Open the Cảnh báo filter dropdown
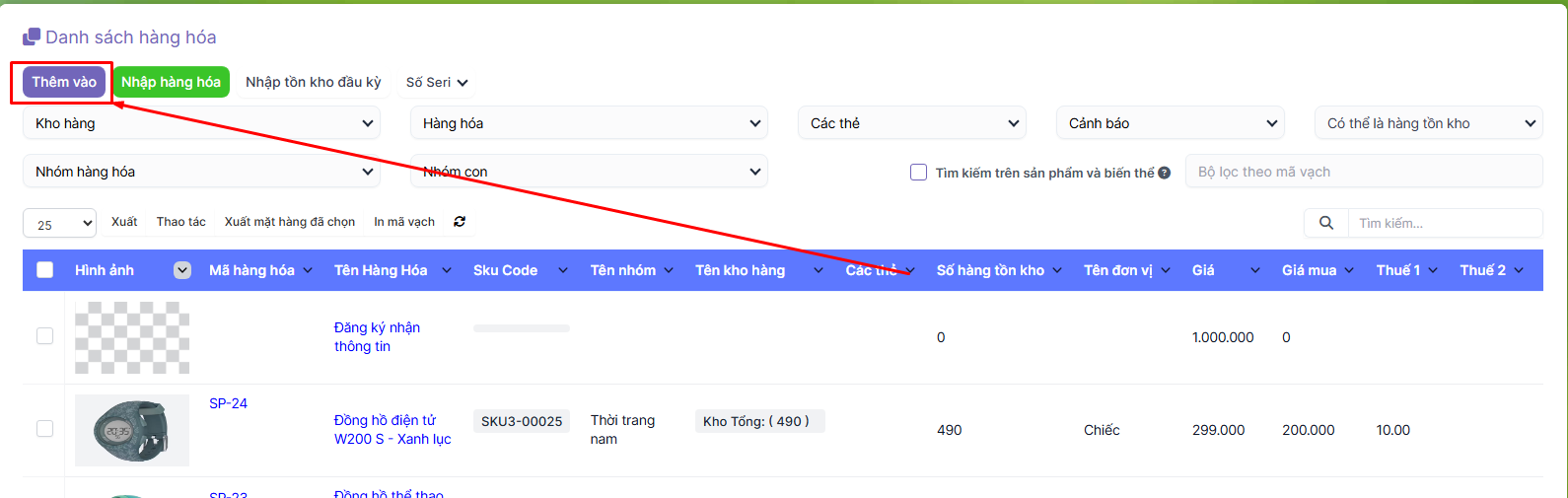This screenshot has width=1568, height=498. pyautogui.click(x=1170, y=123)
